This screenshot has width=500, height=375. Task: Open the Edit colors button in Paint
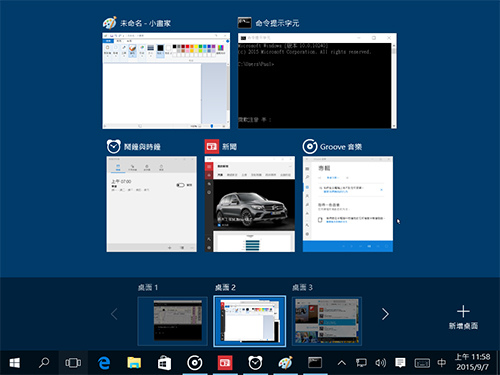click(221, 49)
